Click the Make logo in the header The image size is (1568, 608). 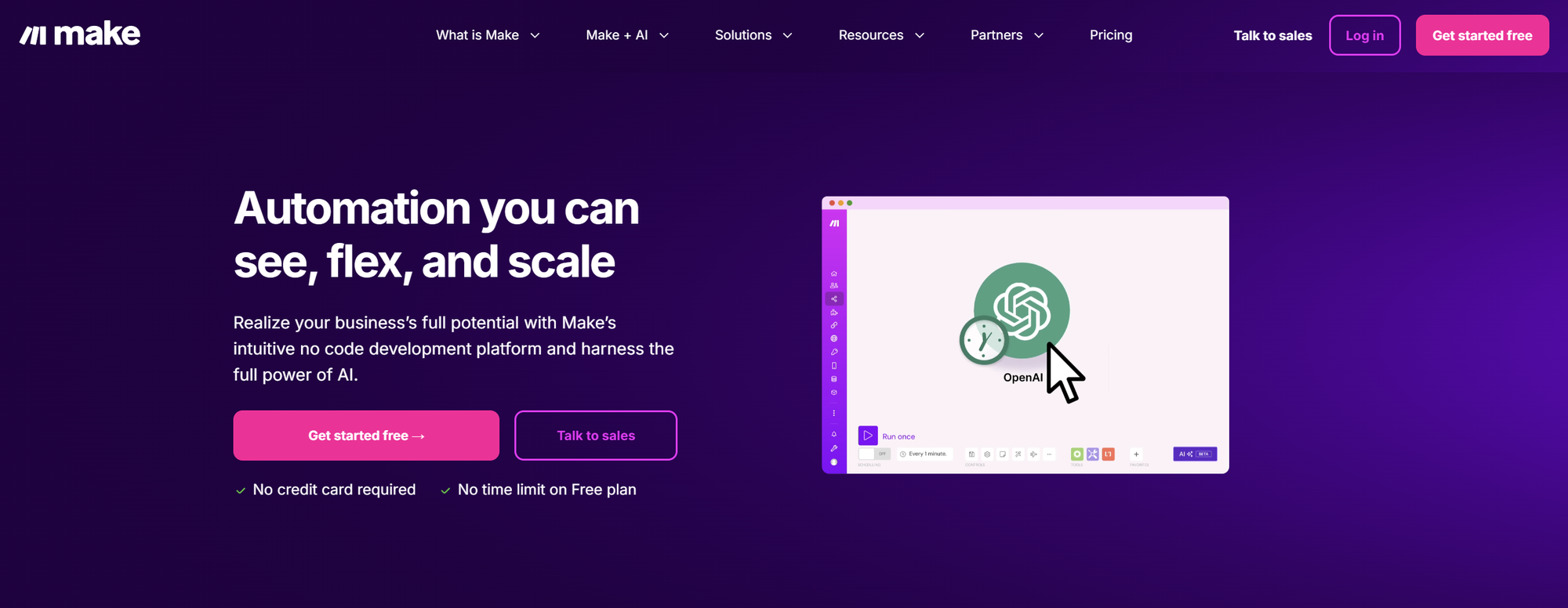tap(80, 34)
